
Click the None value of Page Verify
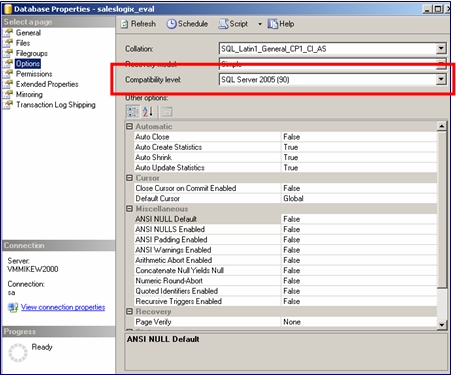point(292,322)
